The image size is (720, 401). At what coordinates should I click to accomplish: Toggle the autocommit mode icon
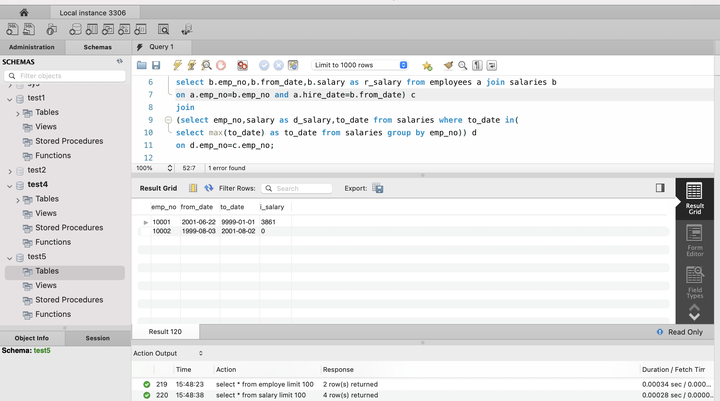tap(292, 65)
